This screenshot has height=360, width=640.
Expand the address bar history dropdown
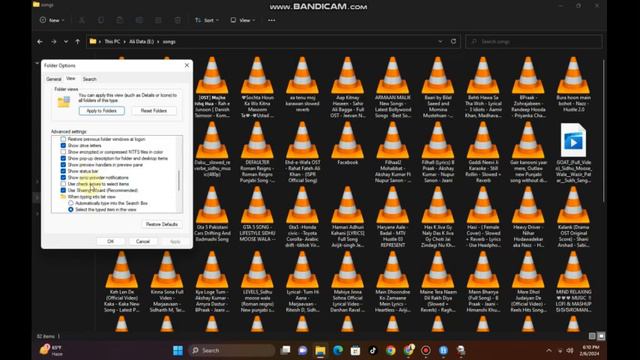440,42
